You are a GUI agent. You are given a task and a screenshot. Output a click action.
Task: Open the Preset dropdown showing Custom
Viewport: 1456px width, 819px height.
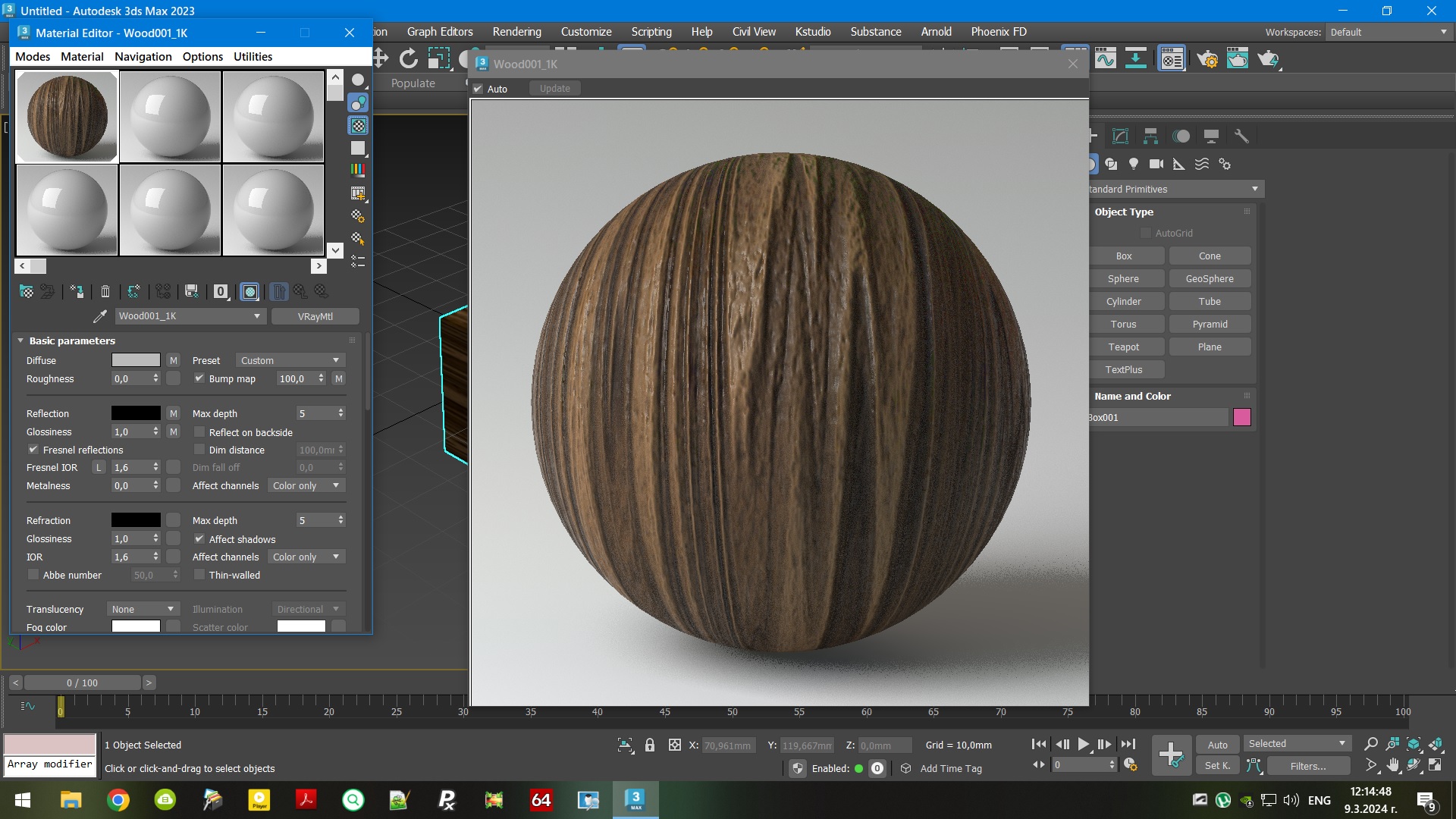(290, 359)
